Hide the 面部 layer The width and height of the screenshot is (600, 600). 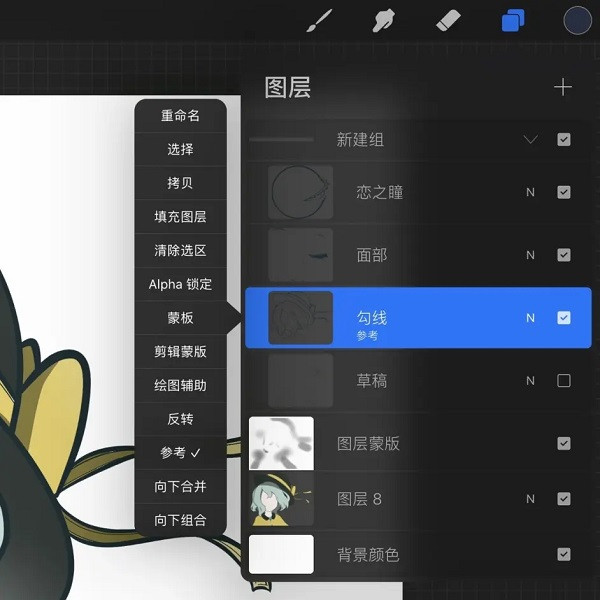(x=564, y=255)
